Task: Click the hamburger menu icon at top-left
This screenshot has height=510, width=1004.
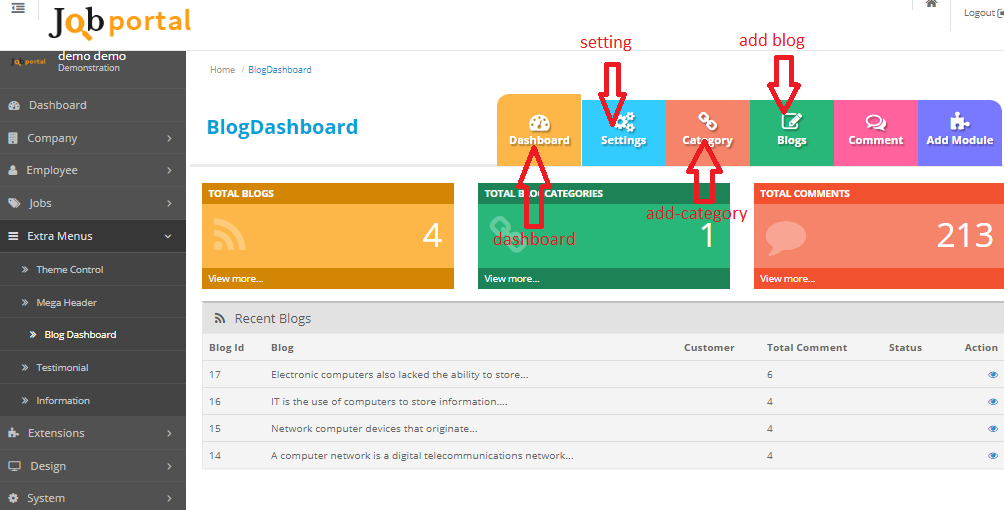Action: click(x=18, y=8)
